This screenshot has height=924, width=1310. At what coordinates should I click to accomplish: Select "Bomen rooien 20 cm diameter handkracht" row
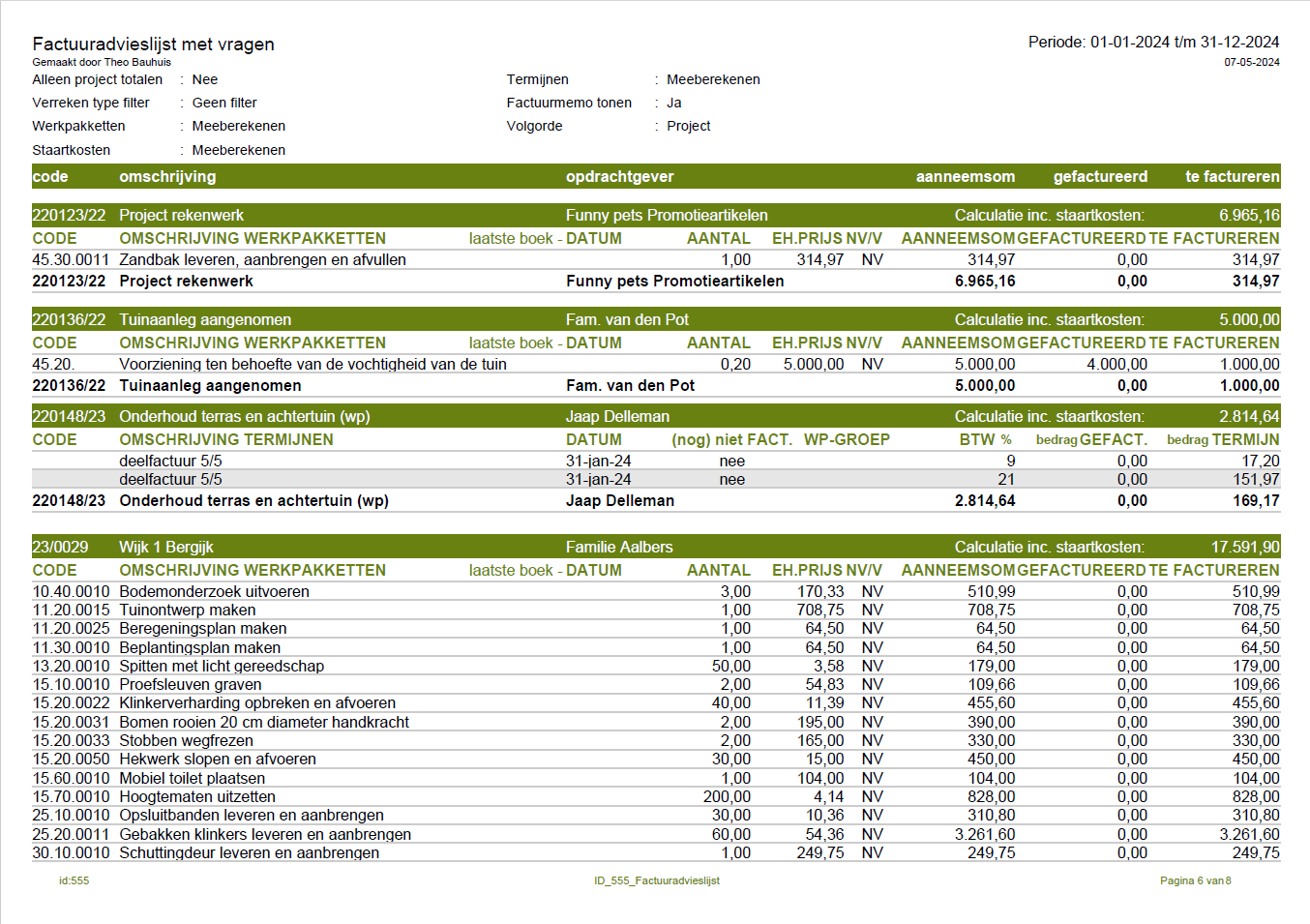click(x=264, y=723)
